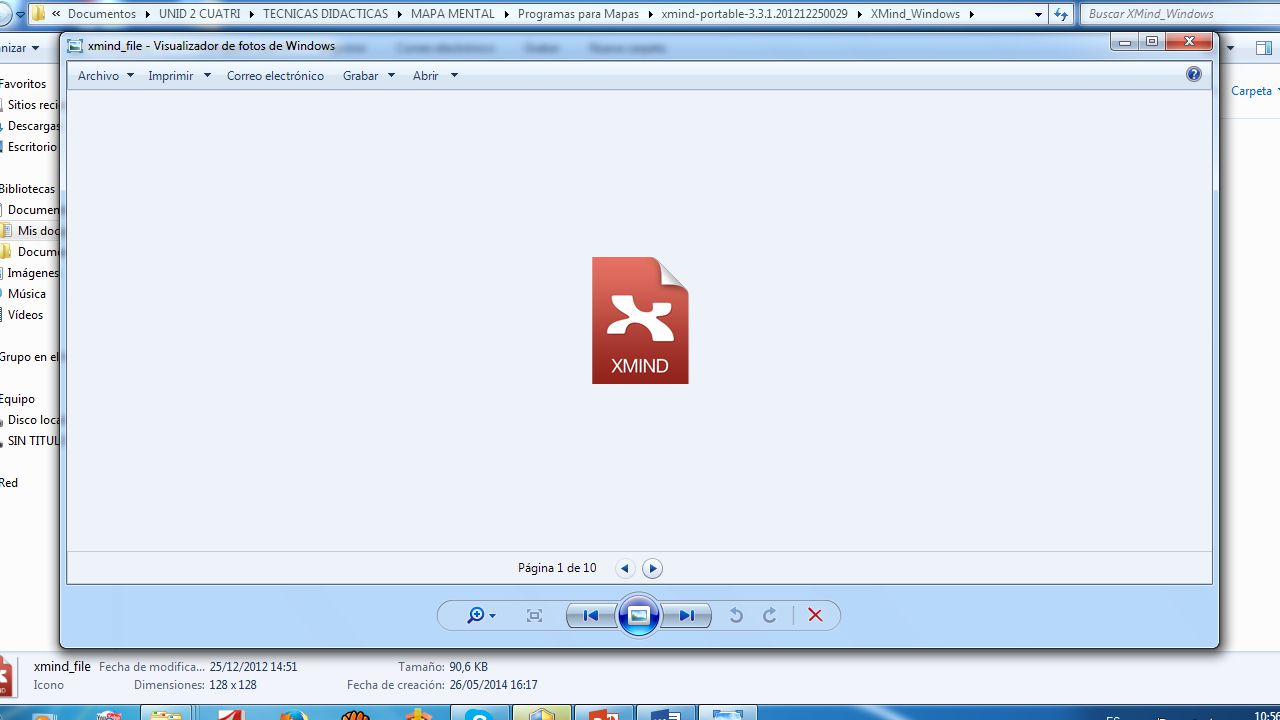This screenshot has width=1280, height=720.
Task: Open Word from the taskbar
Action: click(666, 714)
